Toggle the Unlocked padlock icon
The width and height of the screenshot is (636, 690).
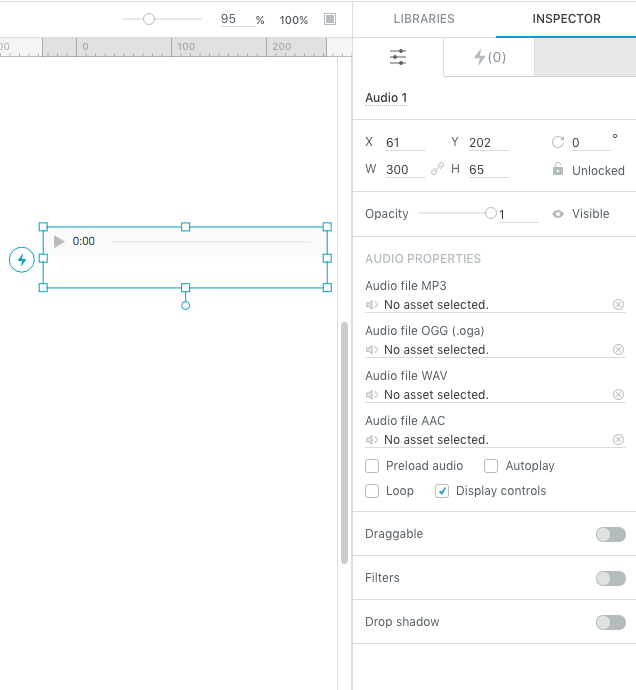point(558,169)
